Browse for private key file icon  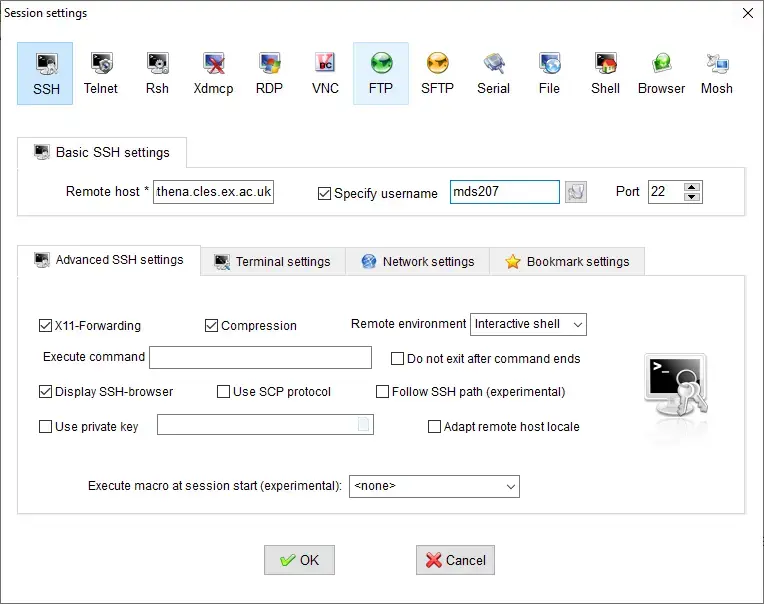[363, 424]
